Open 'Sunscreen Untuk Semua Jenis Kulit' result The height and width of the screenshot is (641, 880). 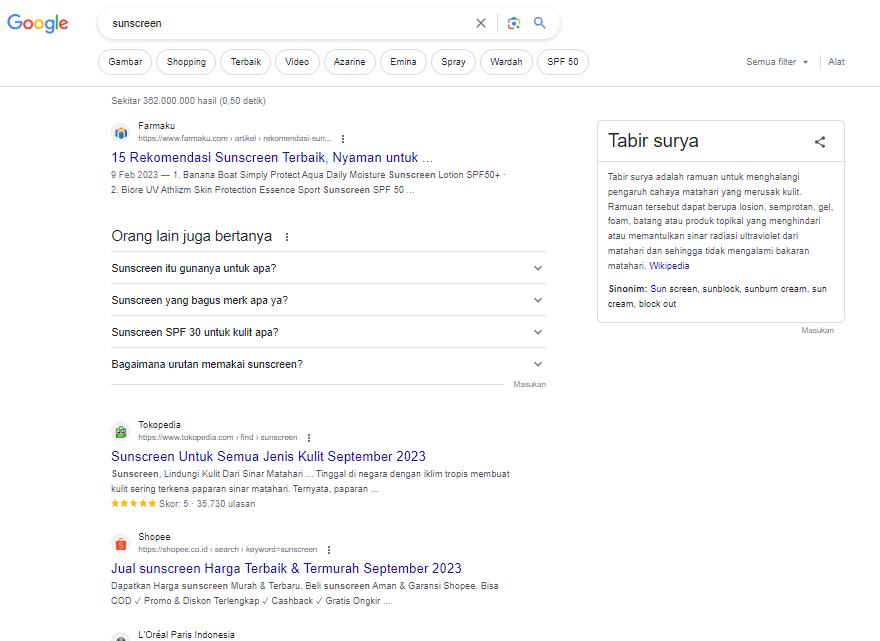268,456
